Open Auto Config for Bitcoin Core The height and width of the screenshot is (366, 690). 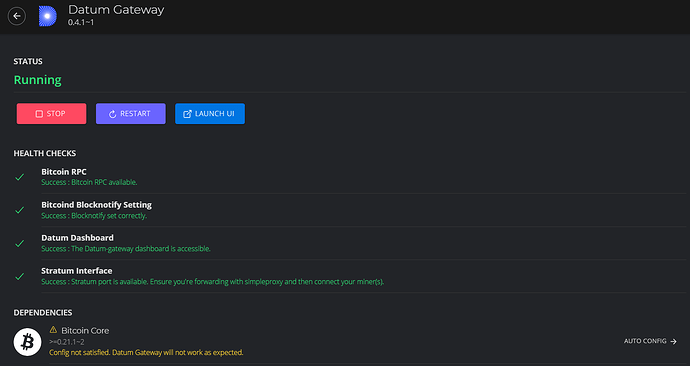650,341
